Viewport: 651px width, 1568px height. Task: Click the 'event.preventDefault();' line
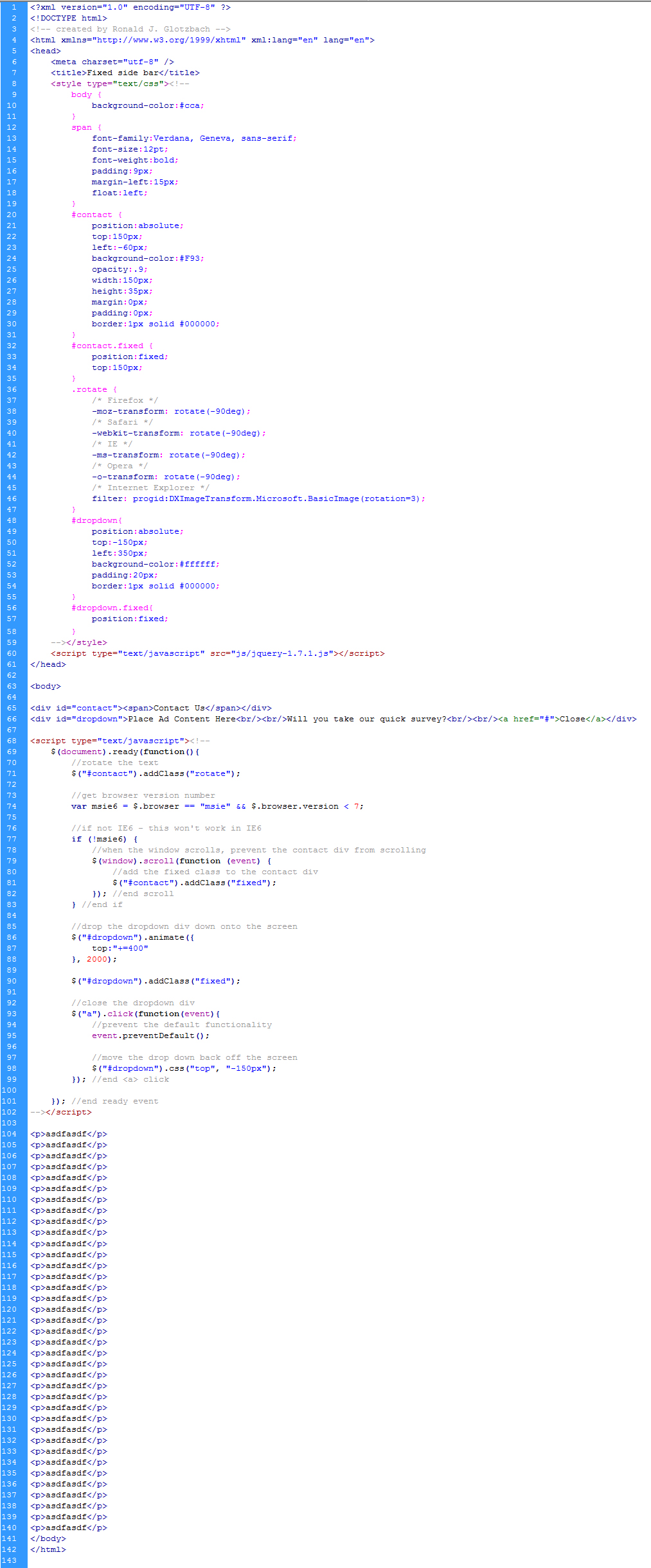tap(150, 1035)
